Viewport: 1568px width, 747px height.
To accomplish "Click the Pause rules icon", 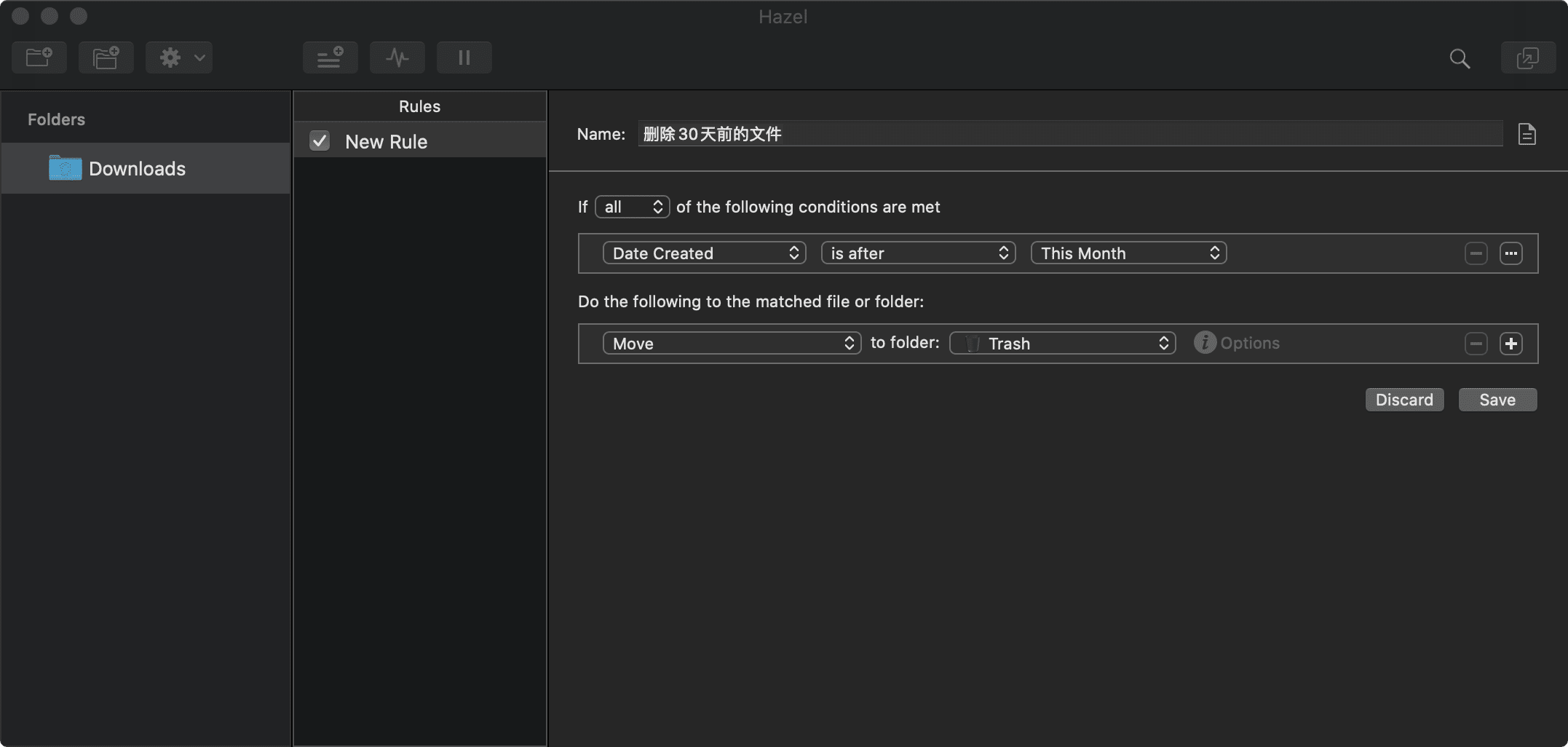I will pyautogui.click(x=464, y=57).
